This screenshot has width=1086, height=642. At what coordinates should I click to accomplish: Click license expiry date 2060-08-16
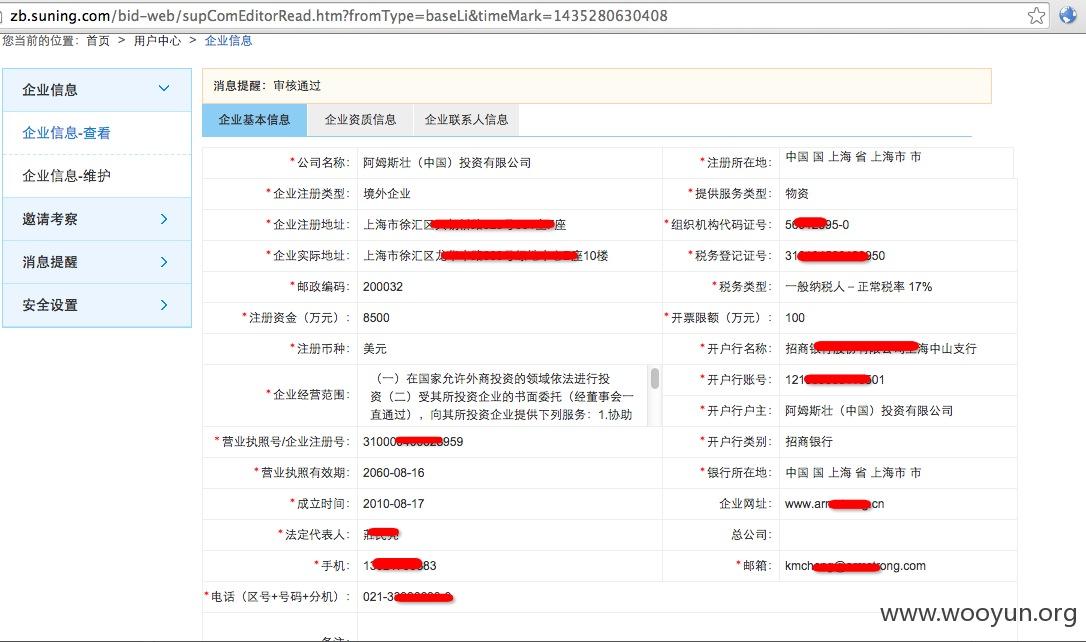(x=393, y=473)
